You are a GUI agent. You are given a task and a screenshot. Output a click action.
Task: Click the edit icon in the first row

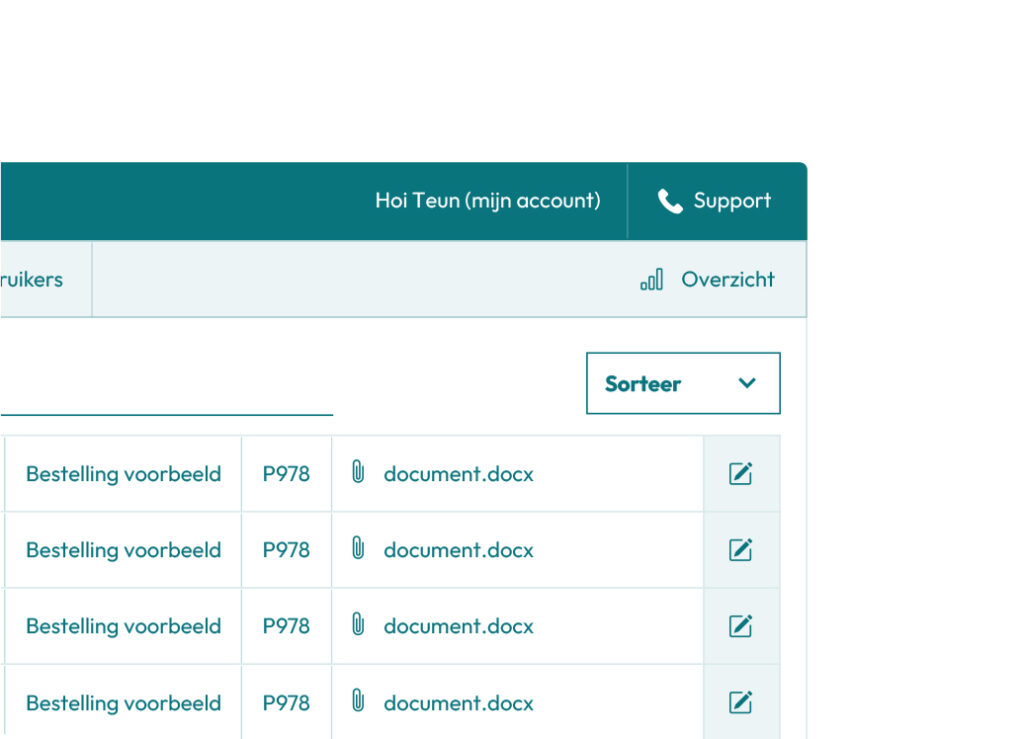pos(740,474)
